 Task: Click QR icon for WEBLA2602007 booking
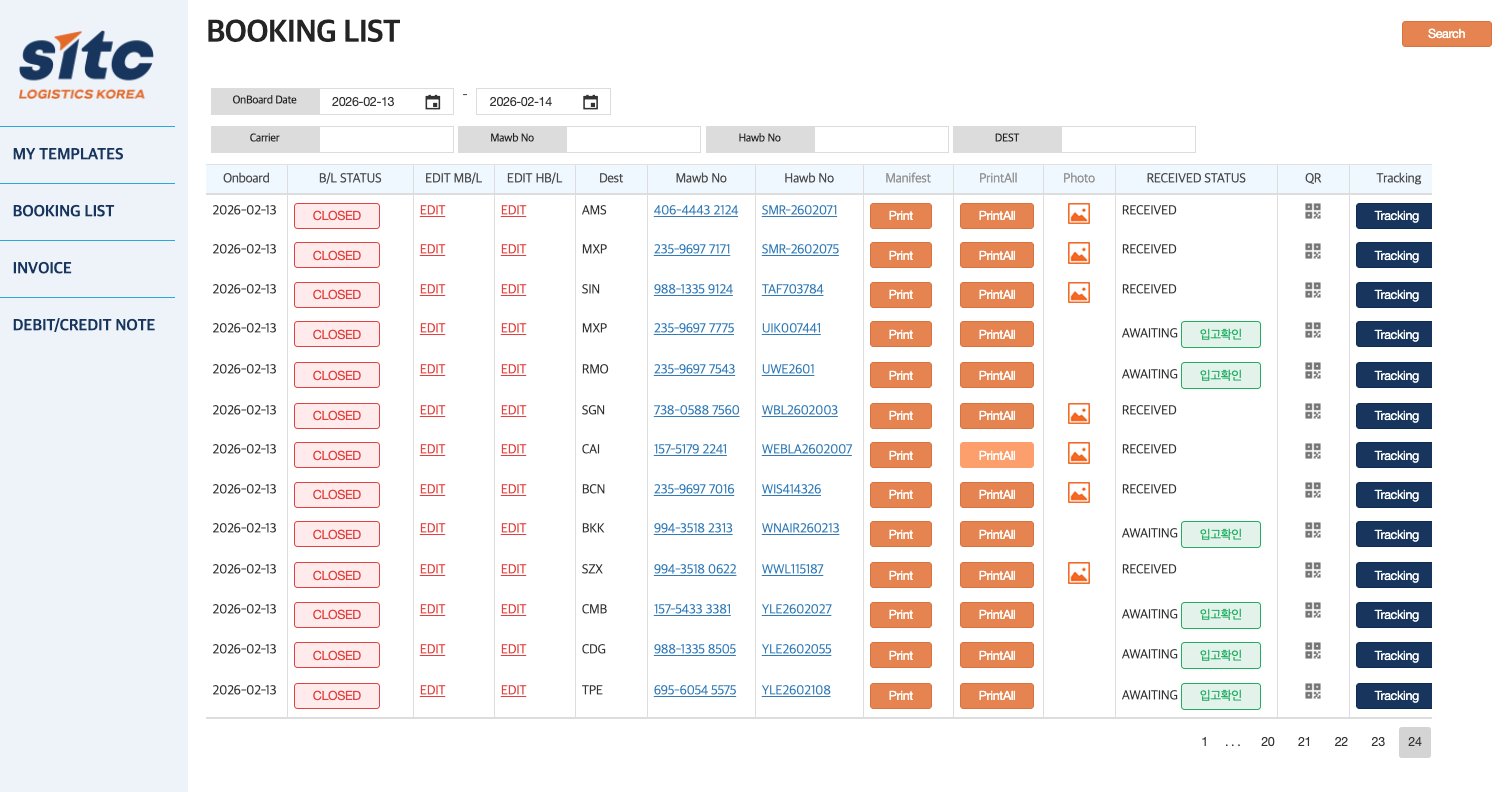coord(1313,451)
